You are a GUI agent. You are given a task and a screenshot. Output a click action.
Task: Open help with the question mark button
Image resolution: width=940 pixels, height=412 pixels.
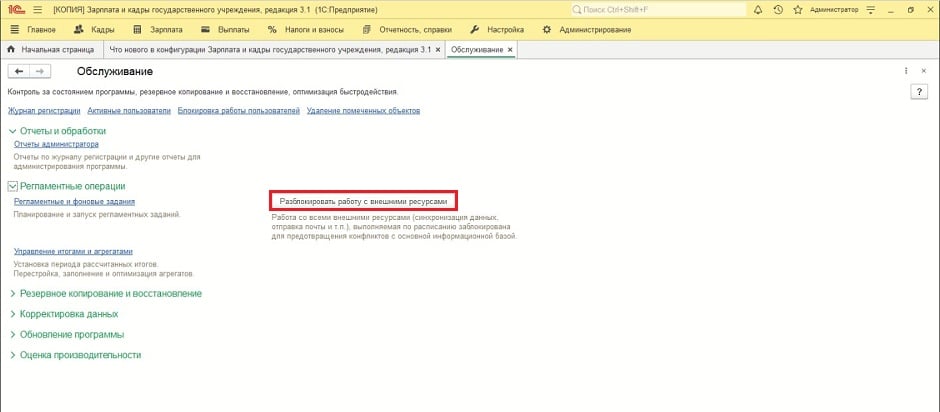pos(919,92)
